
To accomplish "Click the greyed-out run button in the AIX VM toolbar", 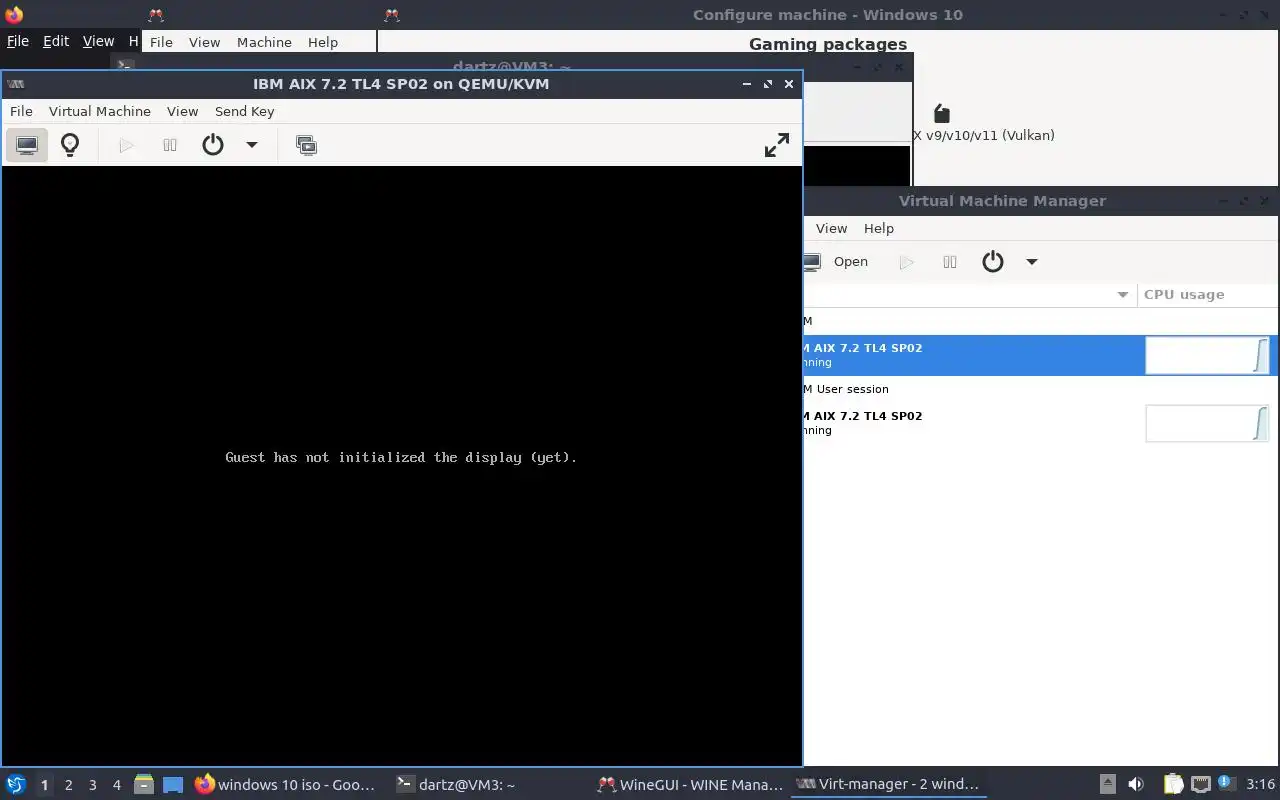I will (126, 145).
